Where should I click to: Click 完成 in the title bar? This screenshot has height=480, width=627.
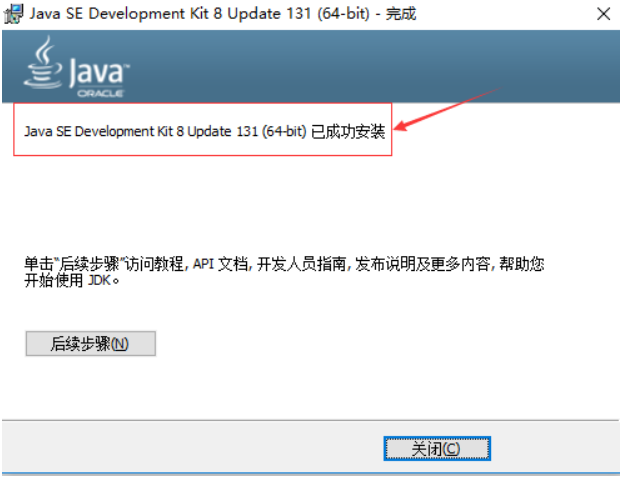[x=401, y=14]
